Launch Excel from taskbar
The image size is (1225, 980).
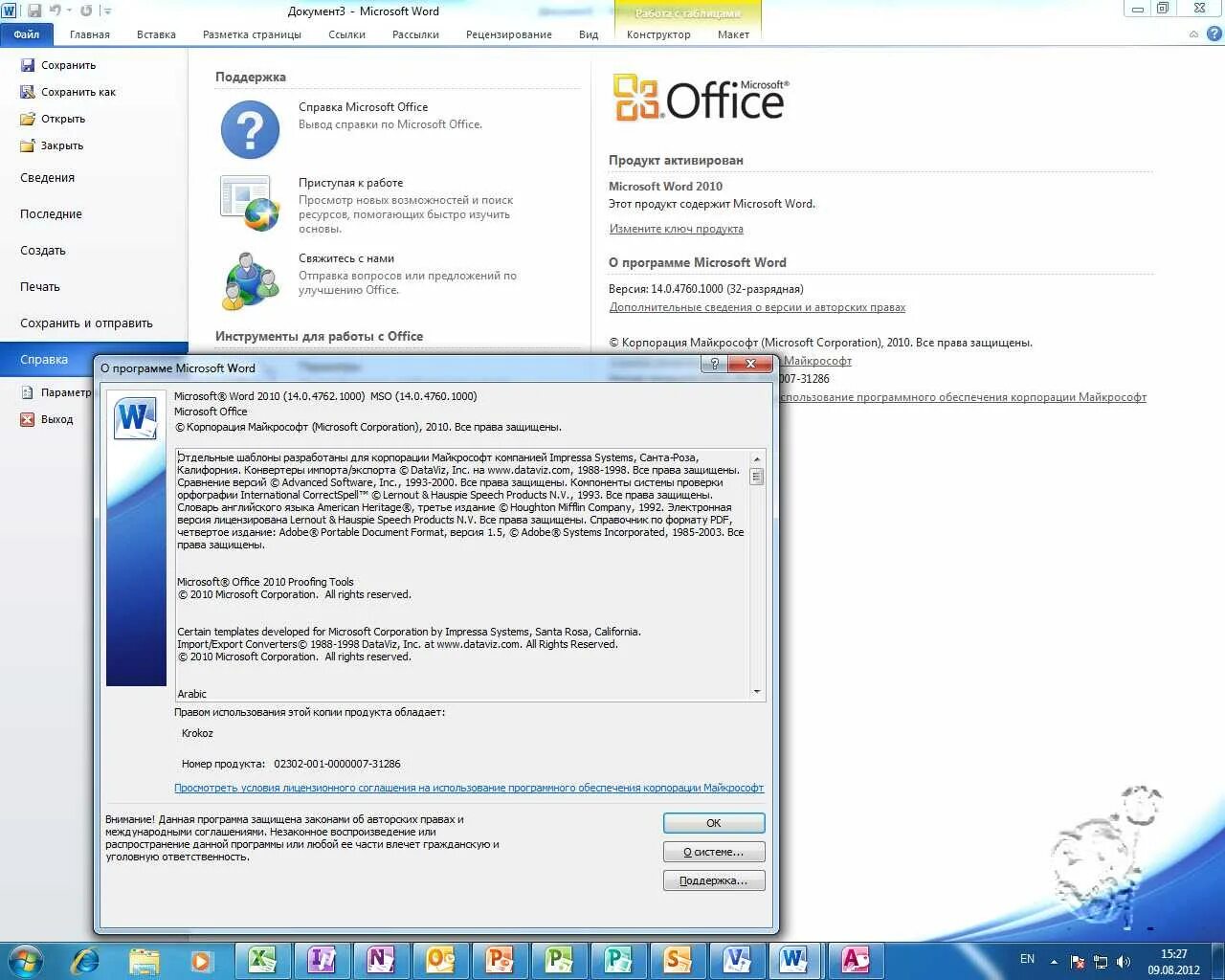click(262, 960)
